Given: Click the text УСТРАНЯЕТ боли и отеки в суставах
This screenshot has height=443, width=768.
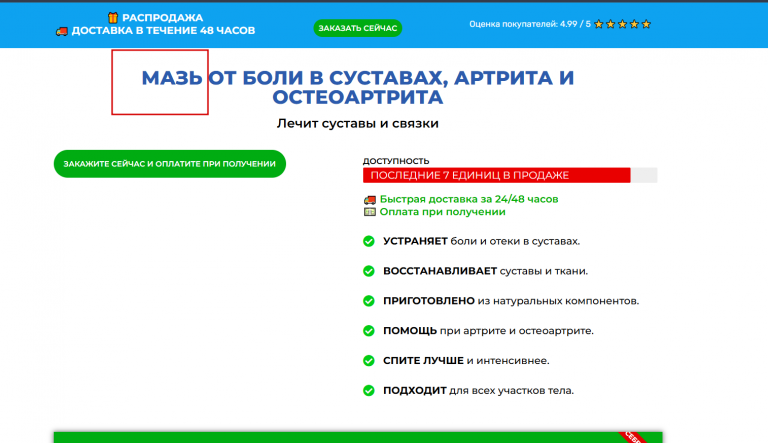Looking at the screenshot, I should [481, 241].
